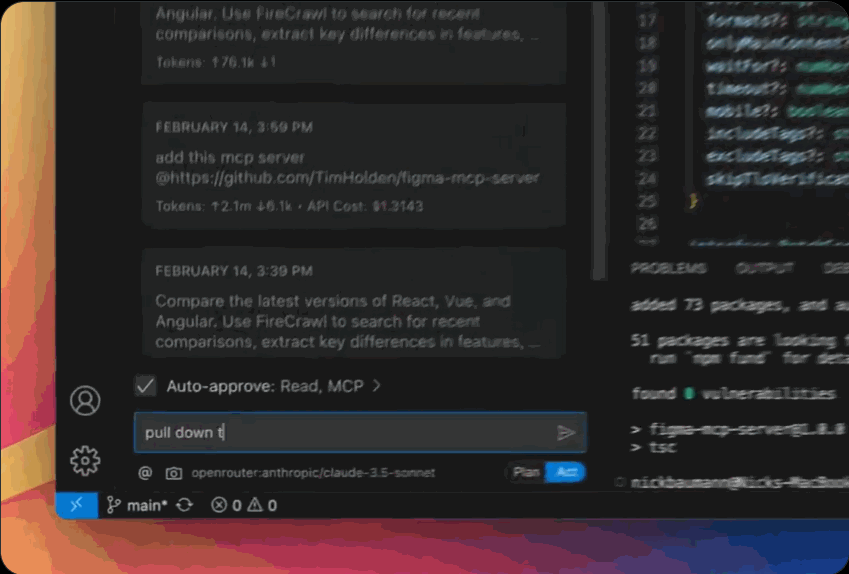
Task: Switch to the PROBLEMS panel tab
Action: point(668,268)
